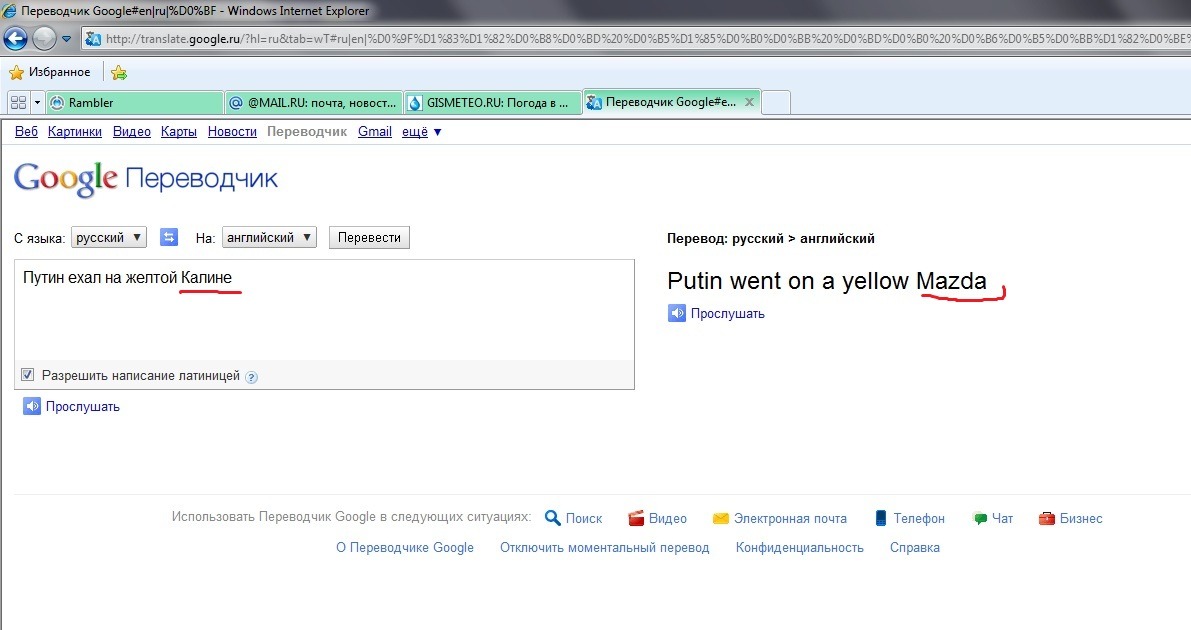Screen dimensions: 1191x630
Task: Click the Бизнес briefcase icon
Action: (x=1047, y=518)
